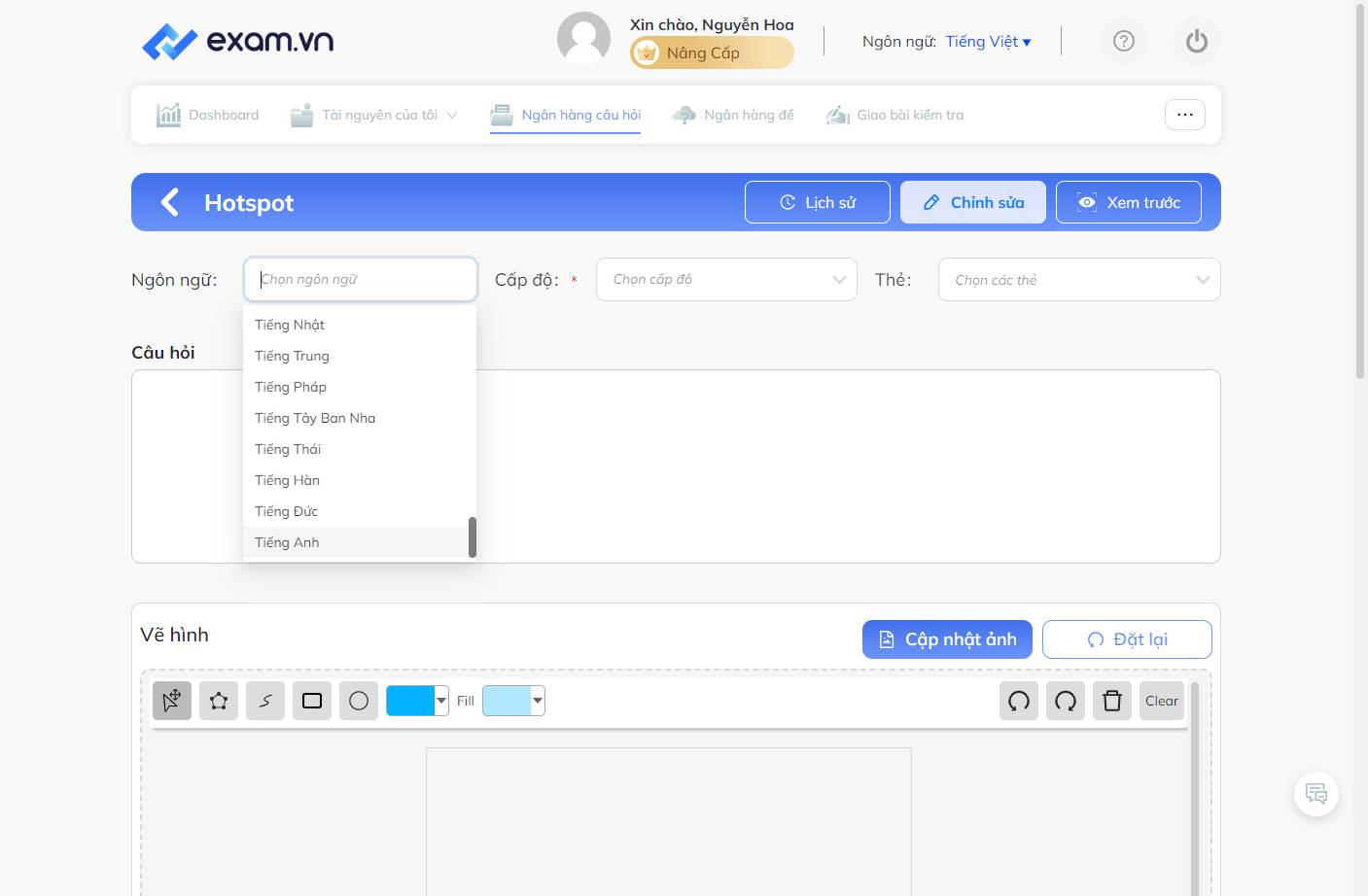Open the three-dots more menu
This screenshot has height=896, width=1368.
[x=1185, y=115]
